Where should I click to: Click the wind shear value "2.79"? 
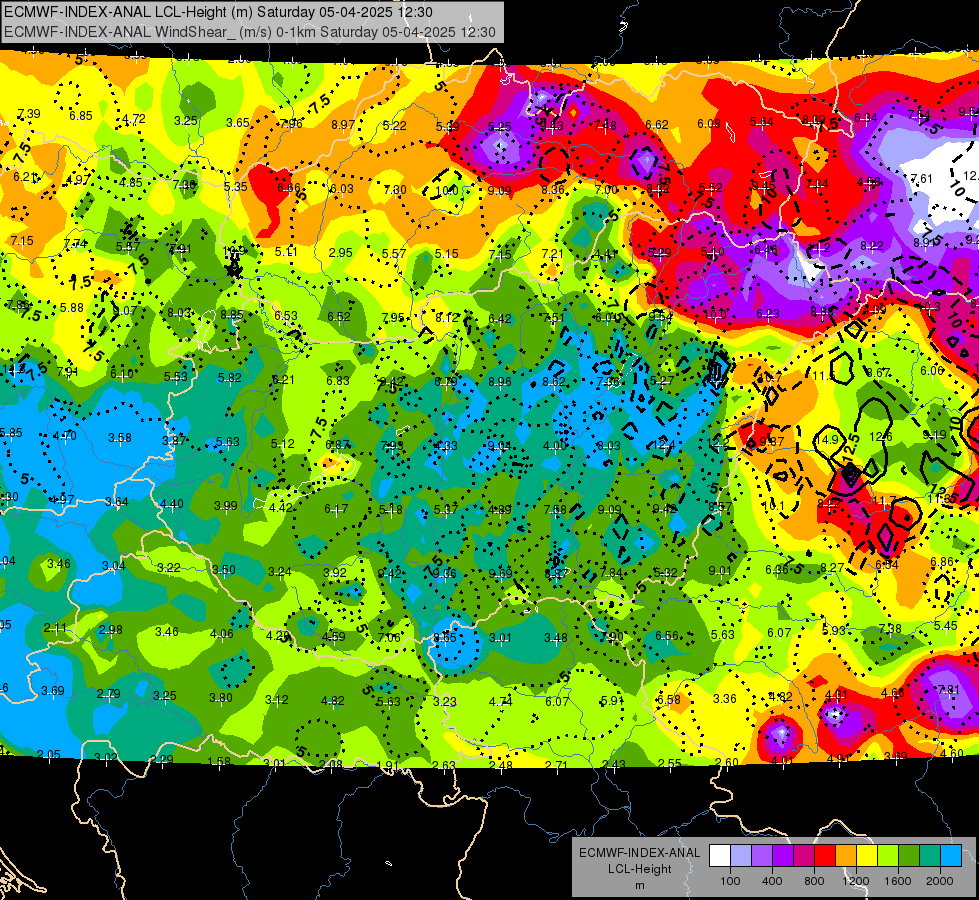[109, 693]
